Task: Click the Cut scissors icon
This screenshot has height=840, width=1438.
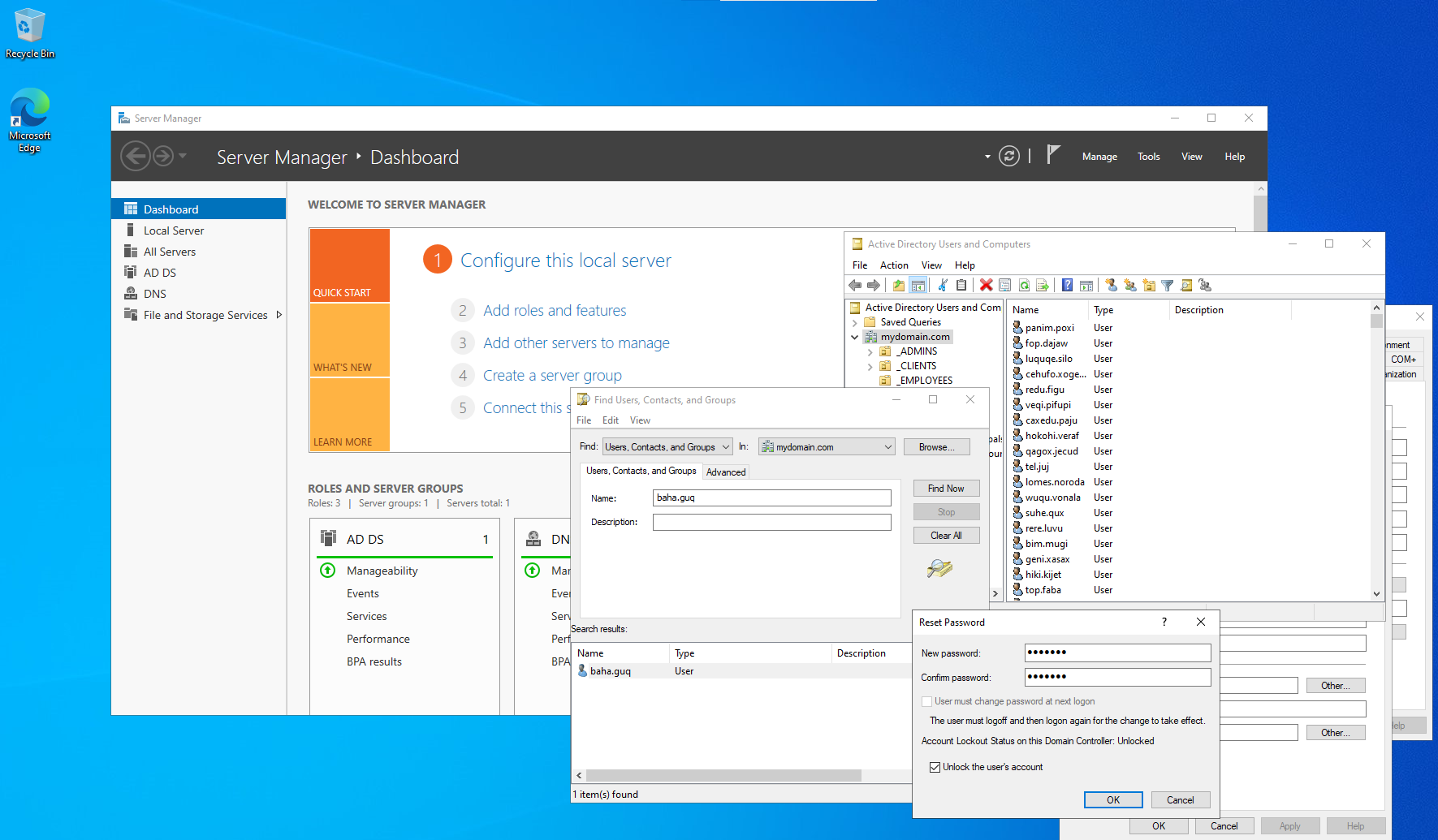Action: pyautogui.click(x=943, y=285)
